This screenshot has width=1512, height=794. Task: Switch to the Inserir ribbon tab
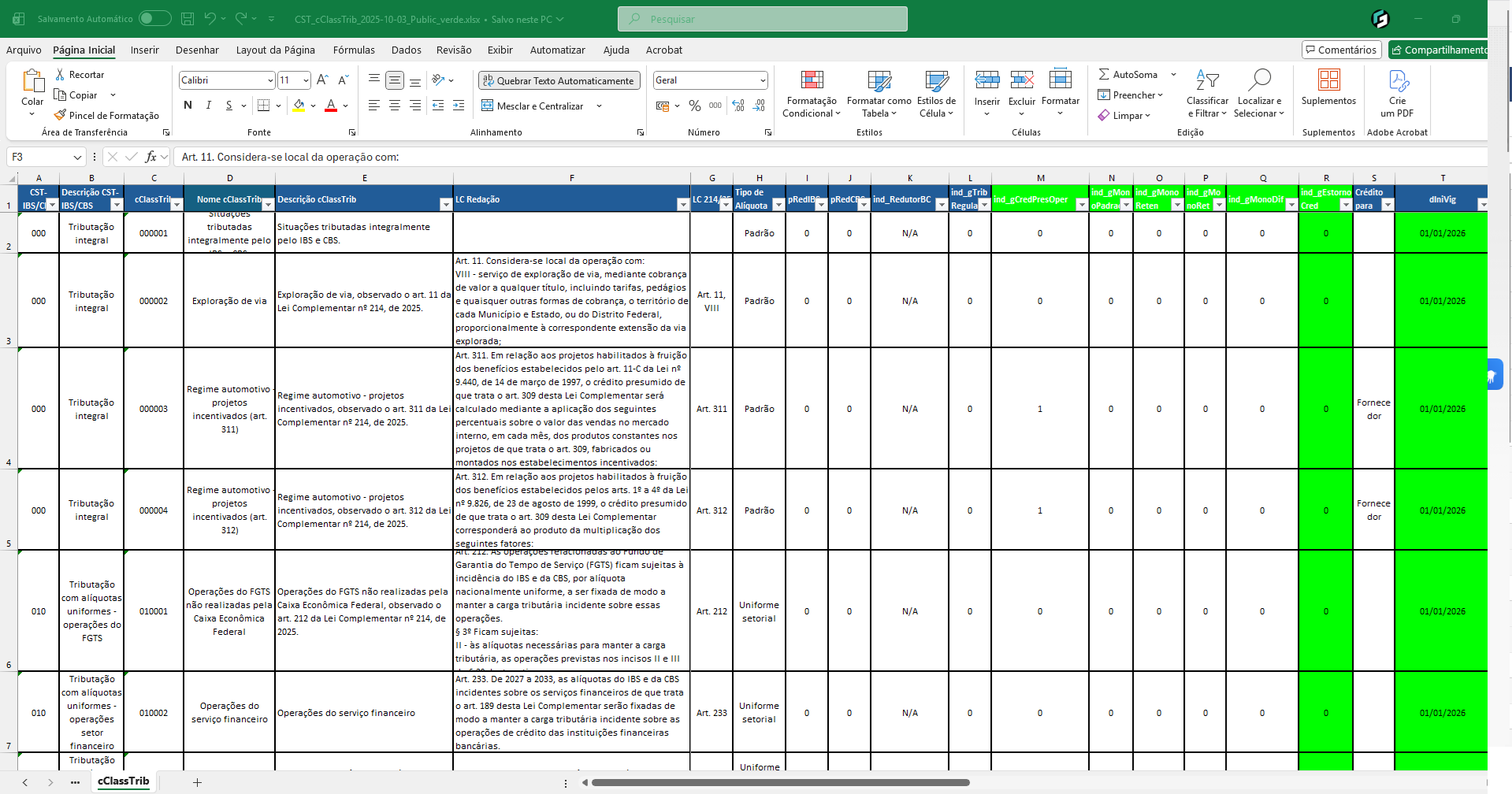point(144,50)
